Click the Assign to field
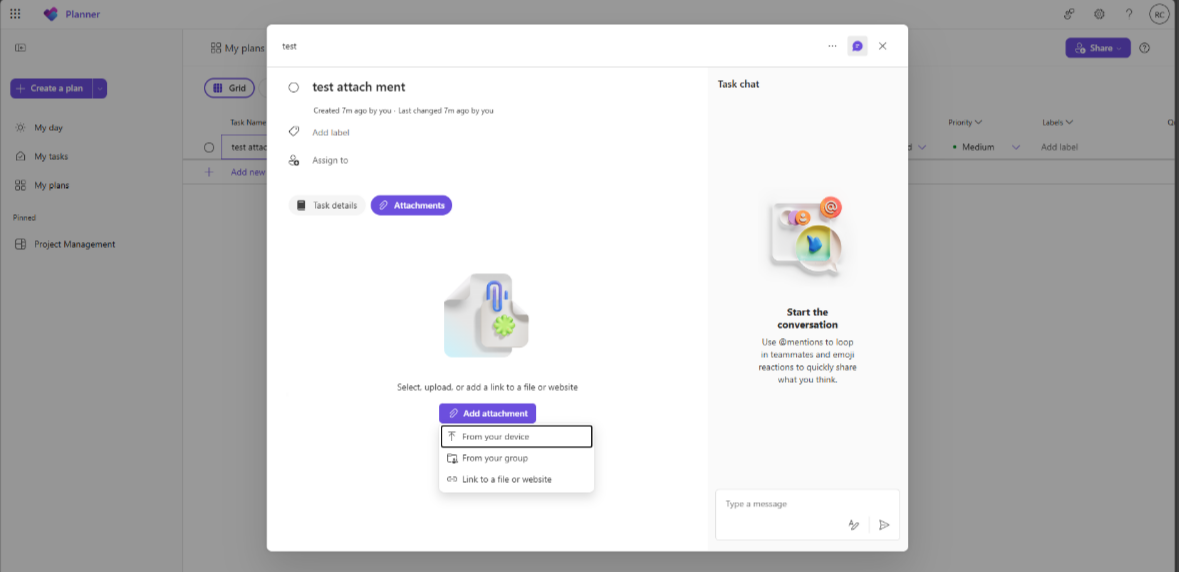Image resolution: width=1179 pixels, height=572 pixels. tap(330, 160)
